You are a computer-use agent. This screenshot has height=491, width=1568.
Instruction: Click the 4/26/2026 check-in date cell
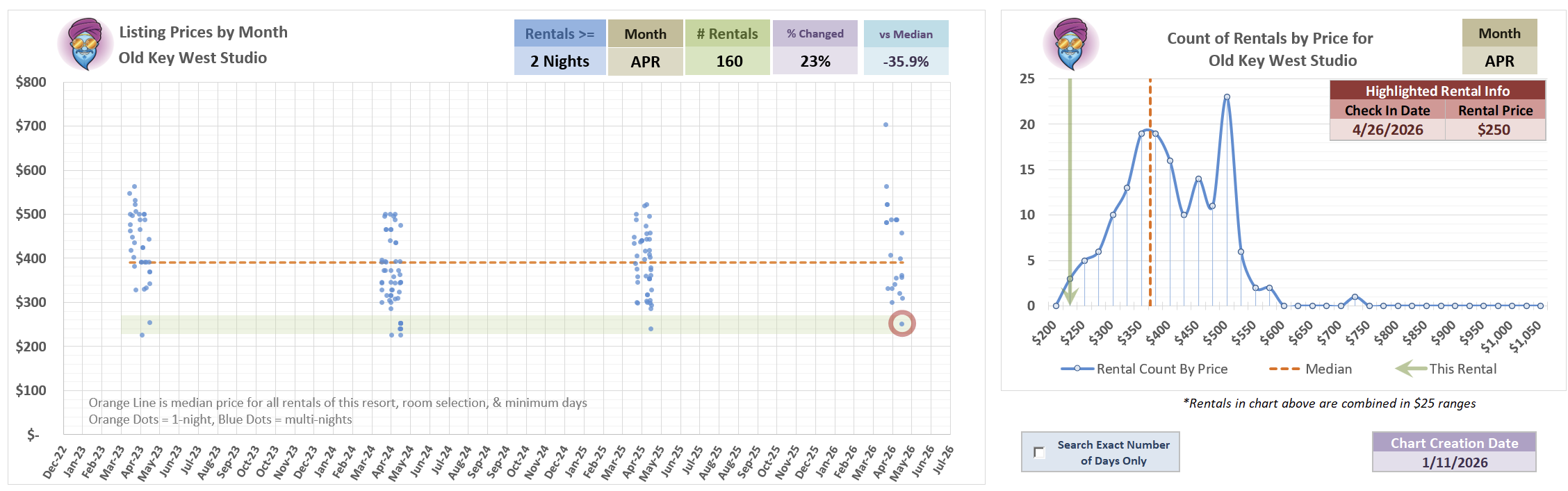[1387, 130]
